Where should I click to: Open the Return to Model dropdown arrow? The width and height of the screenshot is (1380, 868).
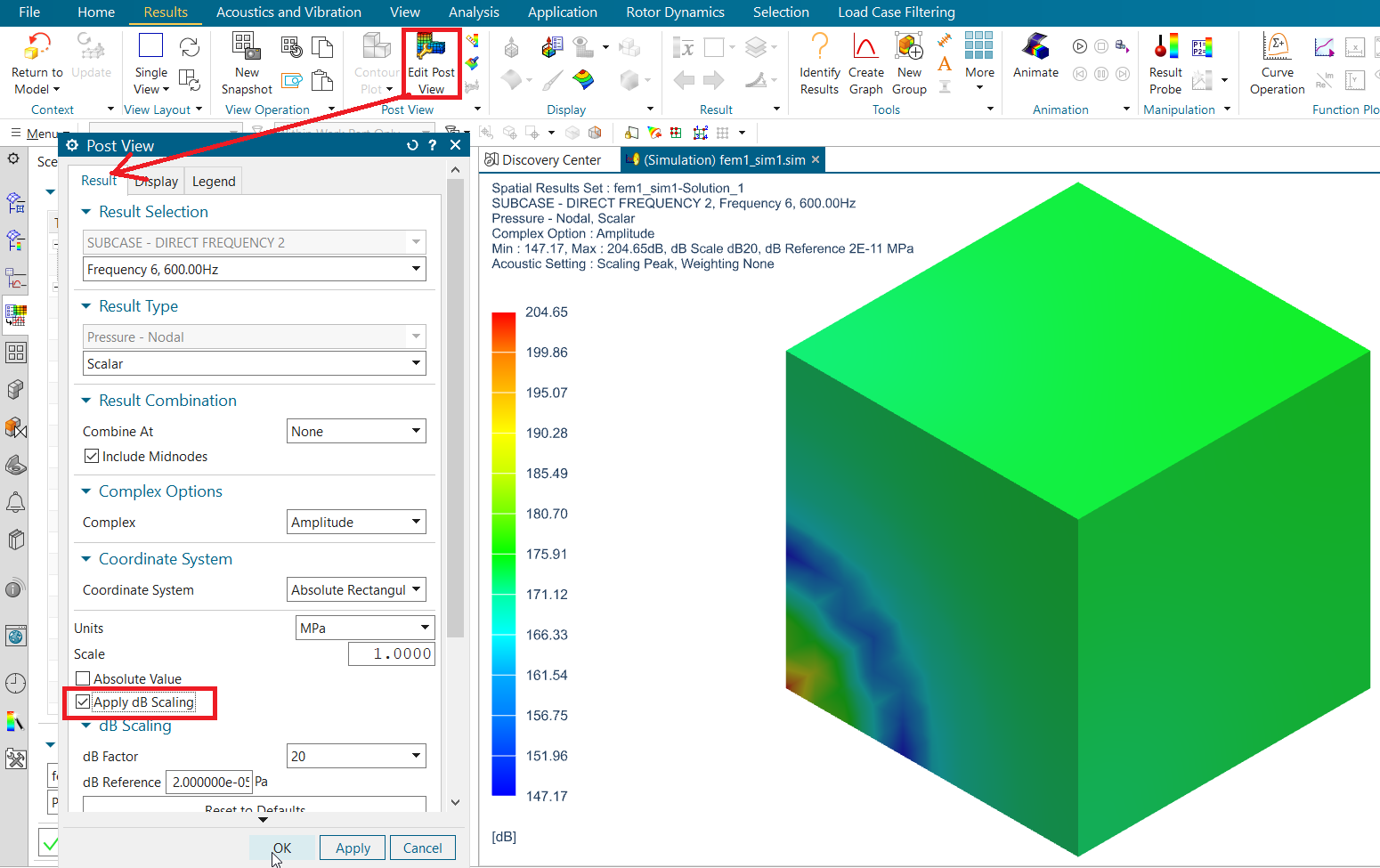pyautogui.click(x=56, y=89)
